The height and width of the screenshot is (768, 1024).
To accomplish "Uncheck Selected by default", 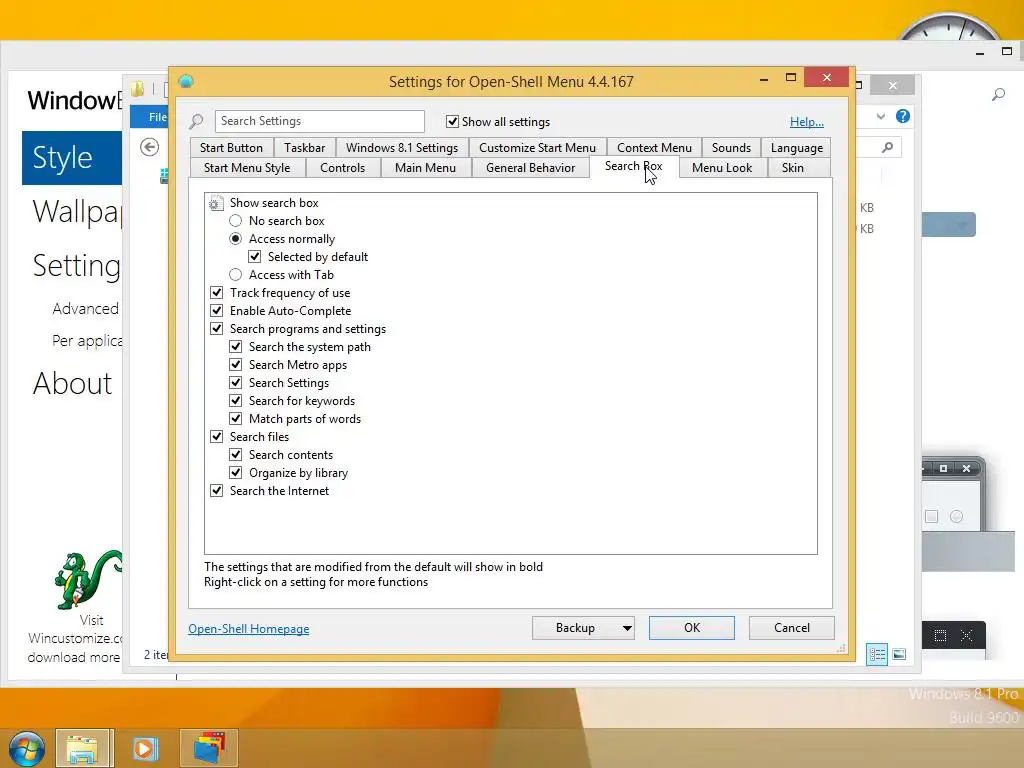I will coord(255,257).
